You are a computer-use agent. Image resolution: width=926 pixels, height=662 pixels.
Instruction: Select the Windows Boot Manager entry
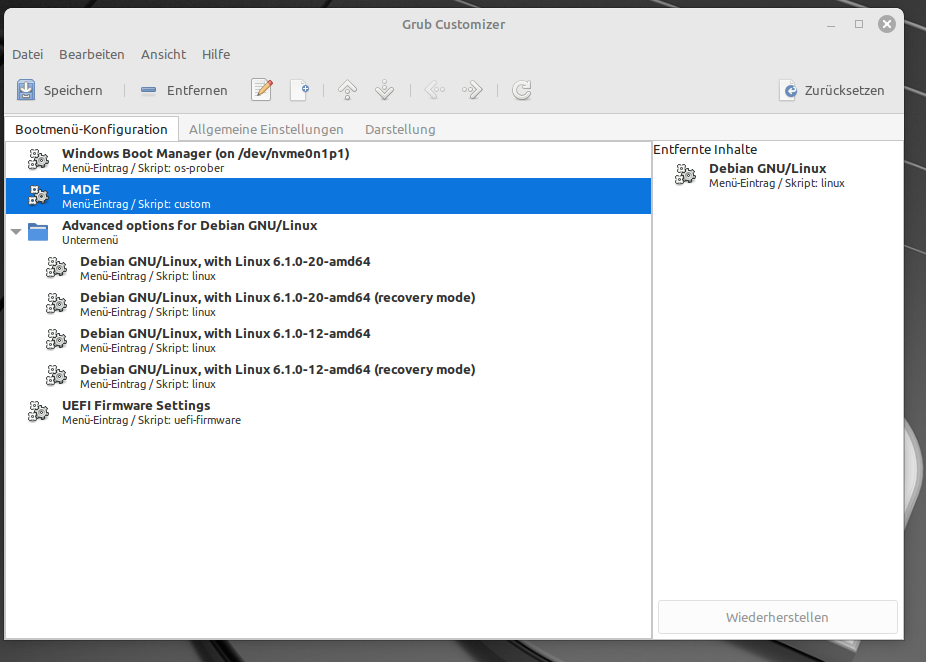pyautogui.click(x=205, y=160)
